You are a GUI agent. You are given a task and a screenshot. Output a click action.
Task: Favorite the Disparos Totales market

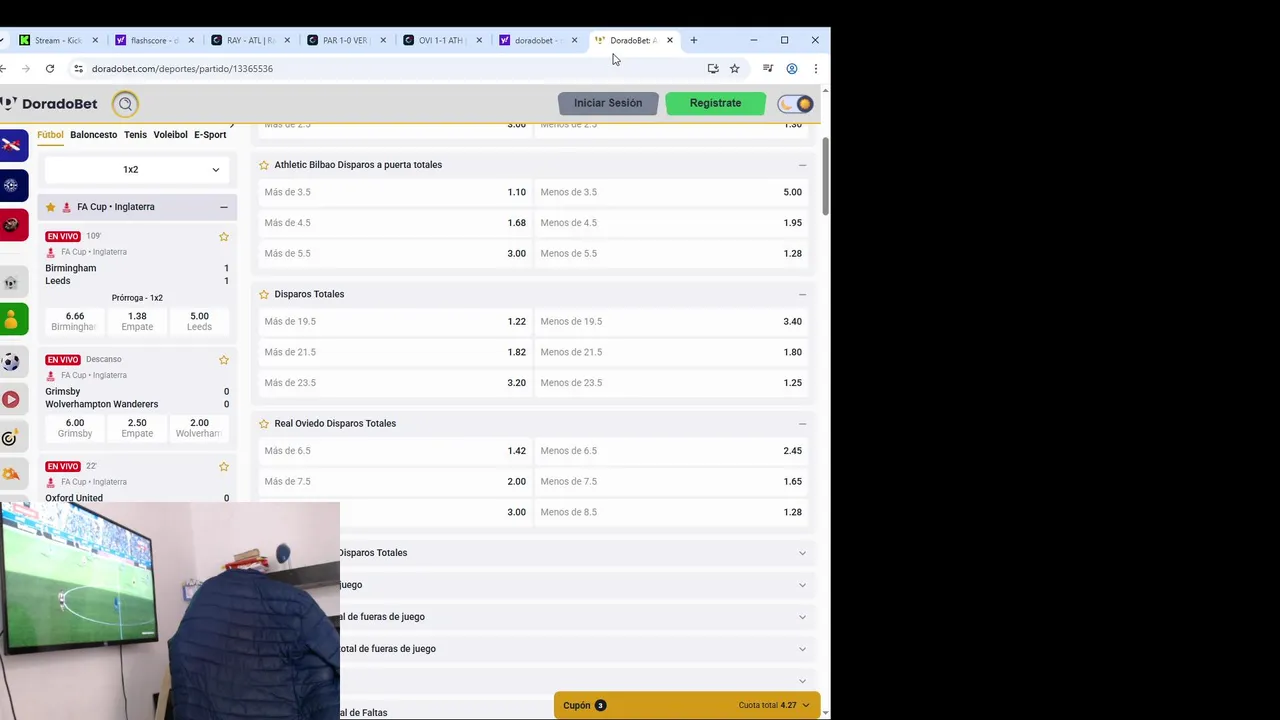click(x=264, y=294)
